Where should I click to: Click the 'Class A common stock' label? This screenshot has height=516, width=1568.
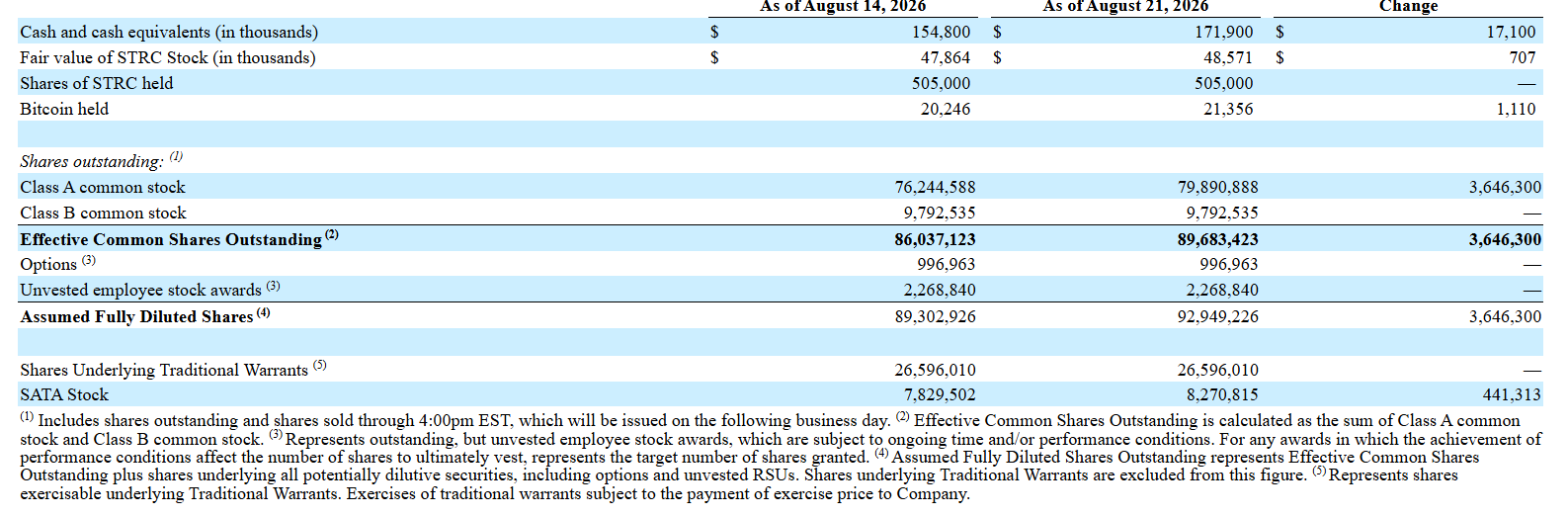(x=103, y=187)
